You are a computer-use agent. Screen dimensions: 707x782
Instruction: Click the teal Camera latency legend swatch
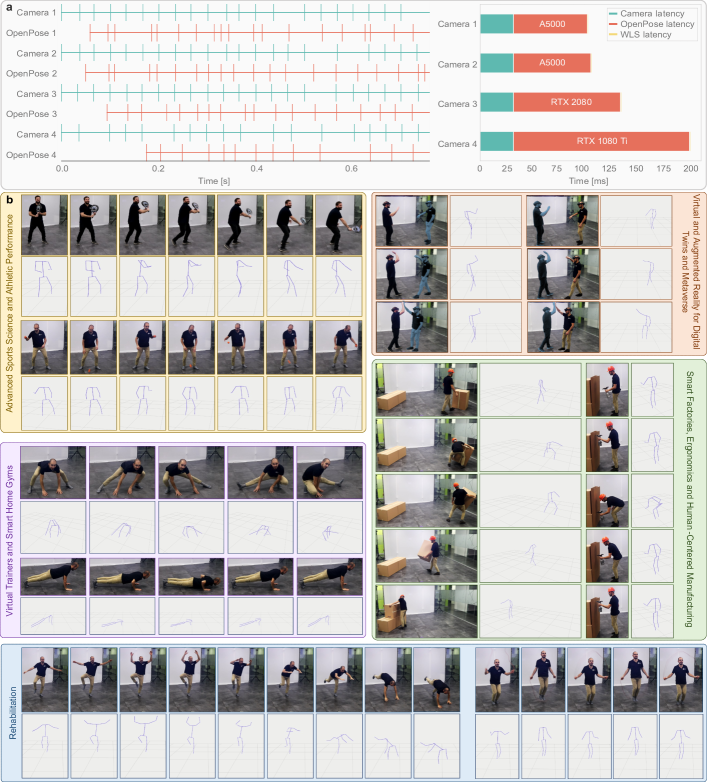click(613, 14)
